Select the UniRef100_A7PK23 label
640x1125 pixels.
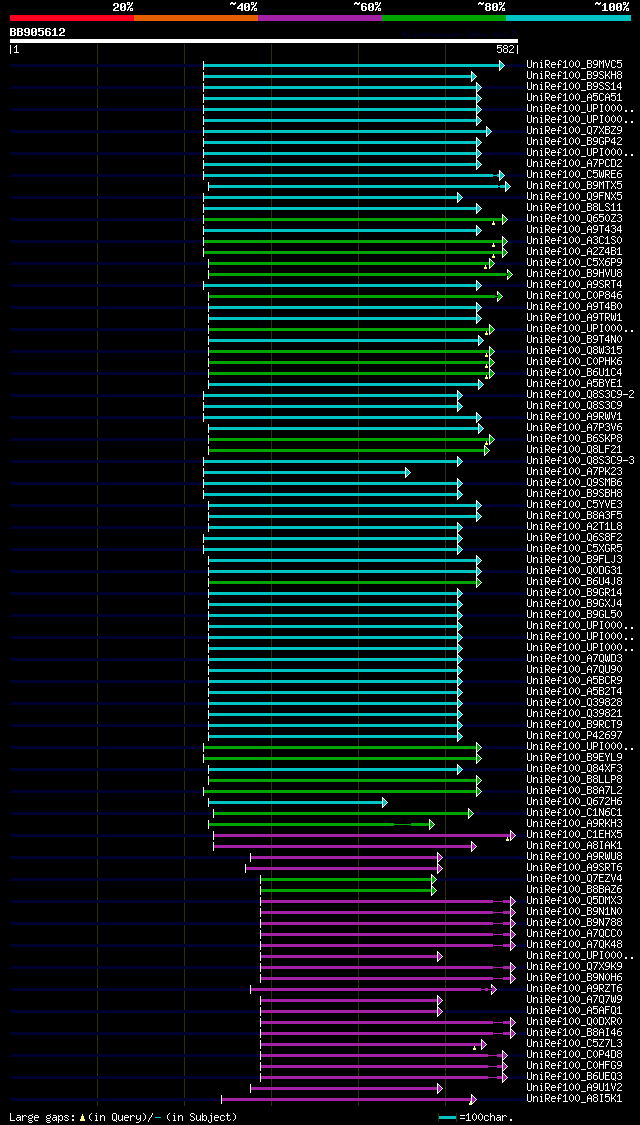pyautogui.click(x=574, y=471)
